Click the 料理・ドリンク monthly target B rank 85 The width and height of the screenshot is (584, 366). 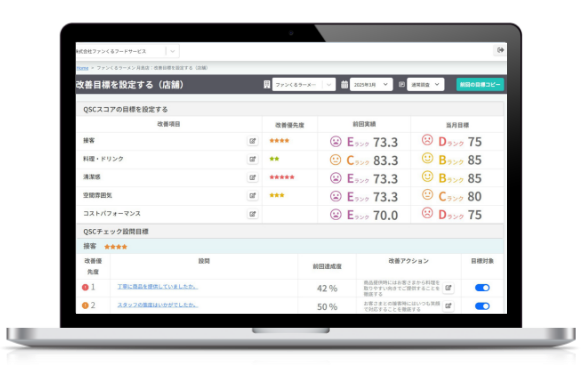[452, 160]
